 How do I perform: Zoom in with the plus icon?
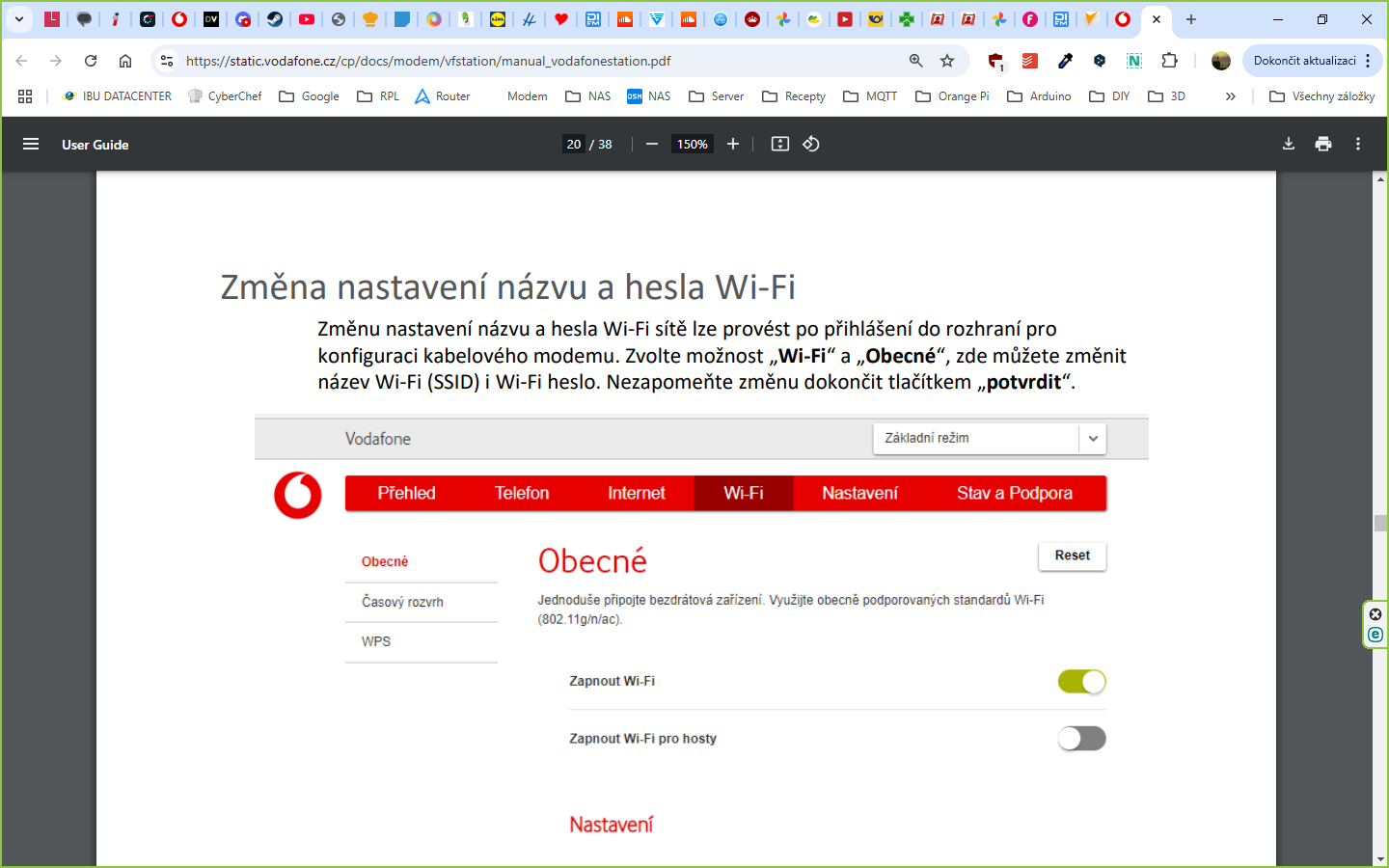[733, 145]
